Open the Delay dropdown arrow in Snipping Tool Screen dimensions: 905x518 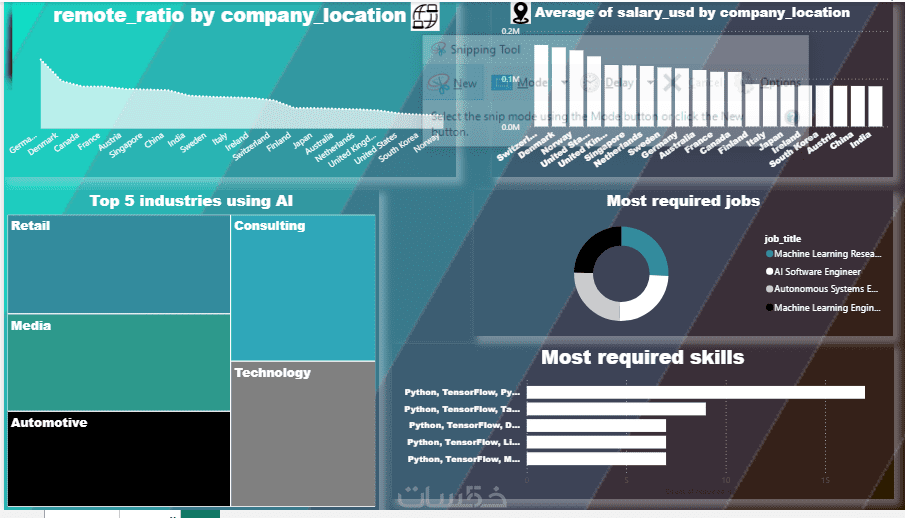pos(650,83)
